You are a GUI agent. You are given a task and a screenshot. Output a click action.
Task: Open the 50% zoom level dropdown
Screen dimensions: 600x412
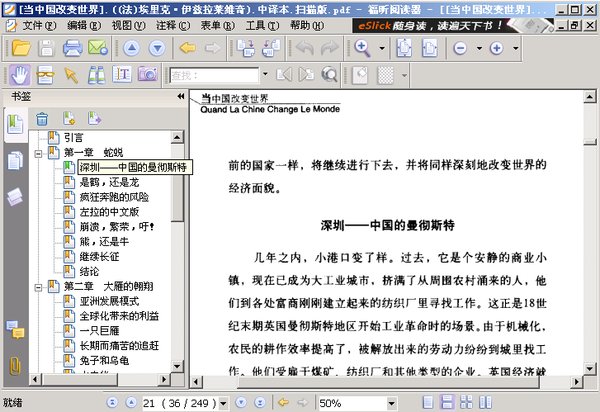pos(391,403)
